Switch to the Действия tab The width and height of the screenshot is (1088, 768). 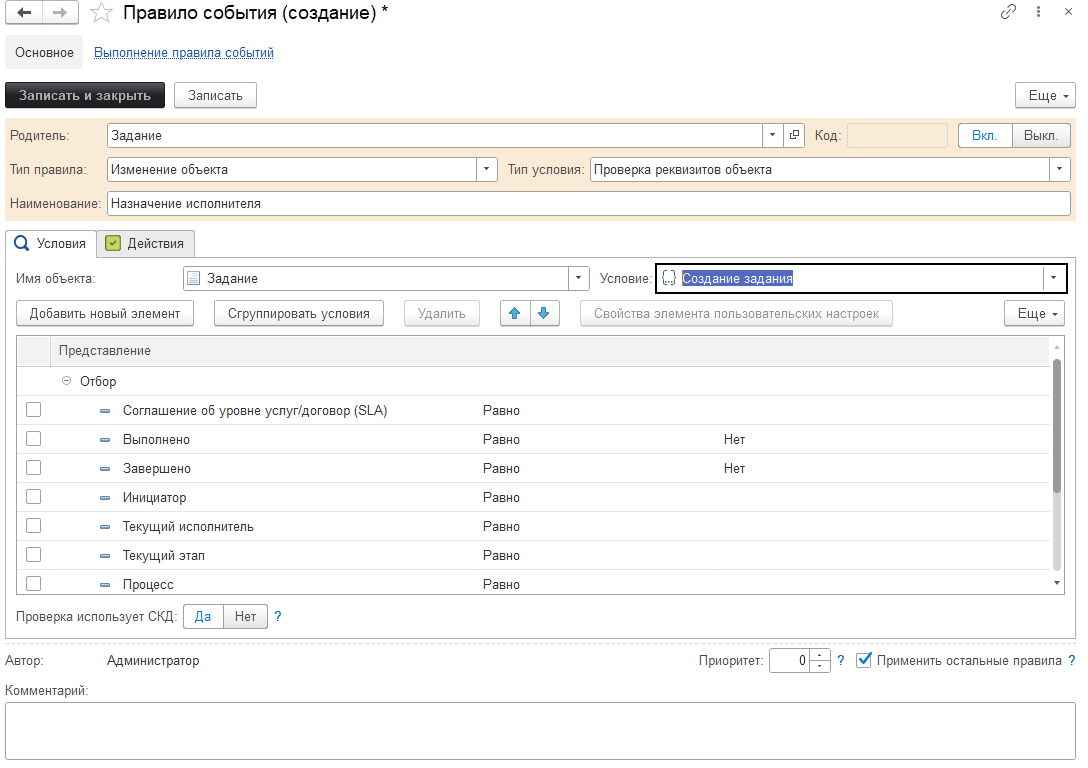pyautogui.click(x=145, y=243)
